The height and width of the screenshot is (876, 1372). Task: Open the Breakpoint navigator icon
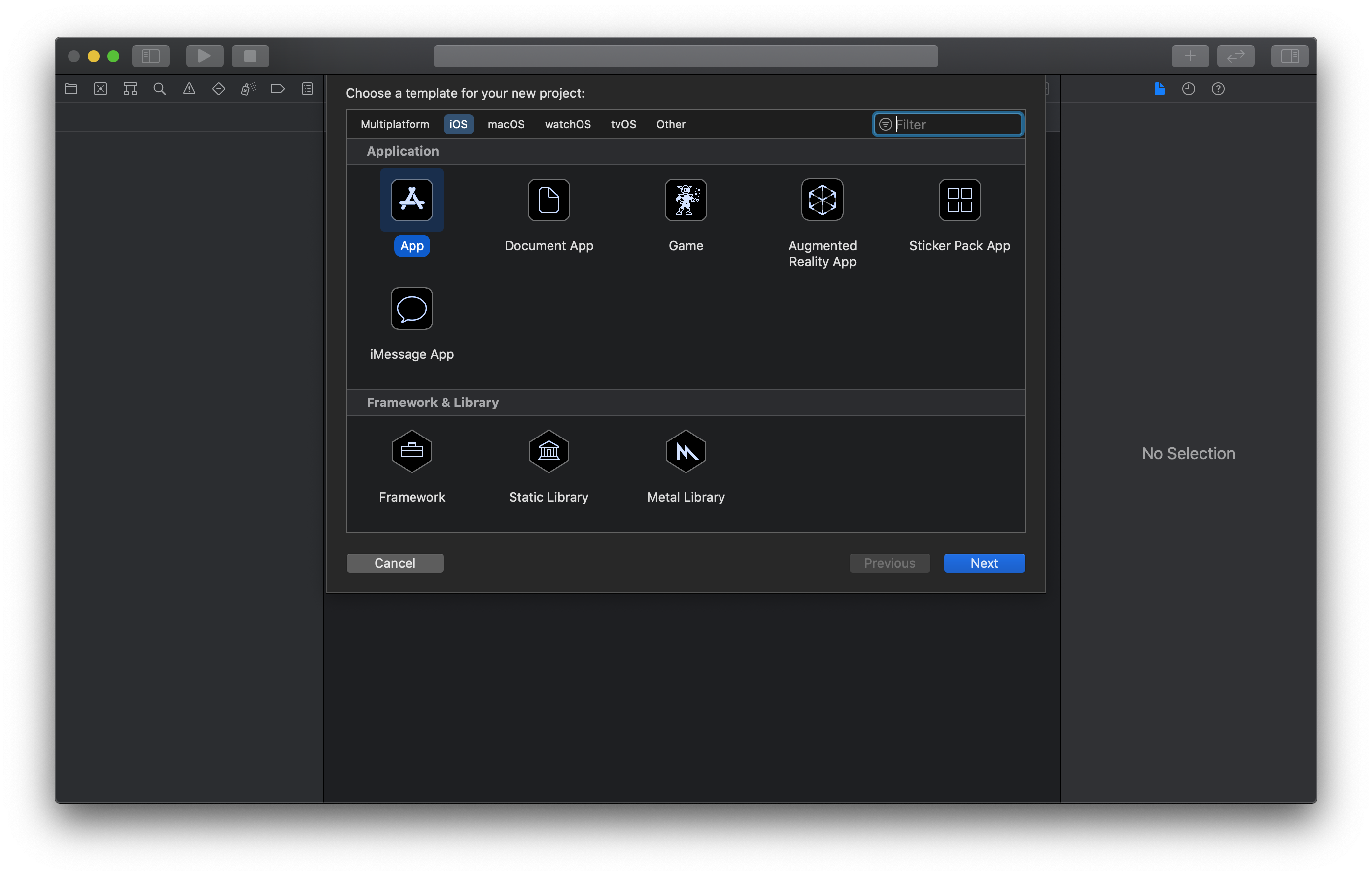tap(277, 89)
